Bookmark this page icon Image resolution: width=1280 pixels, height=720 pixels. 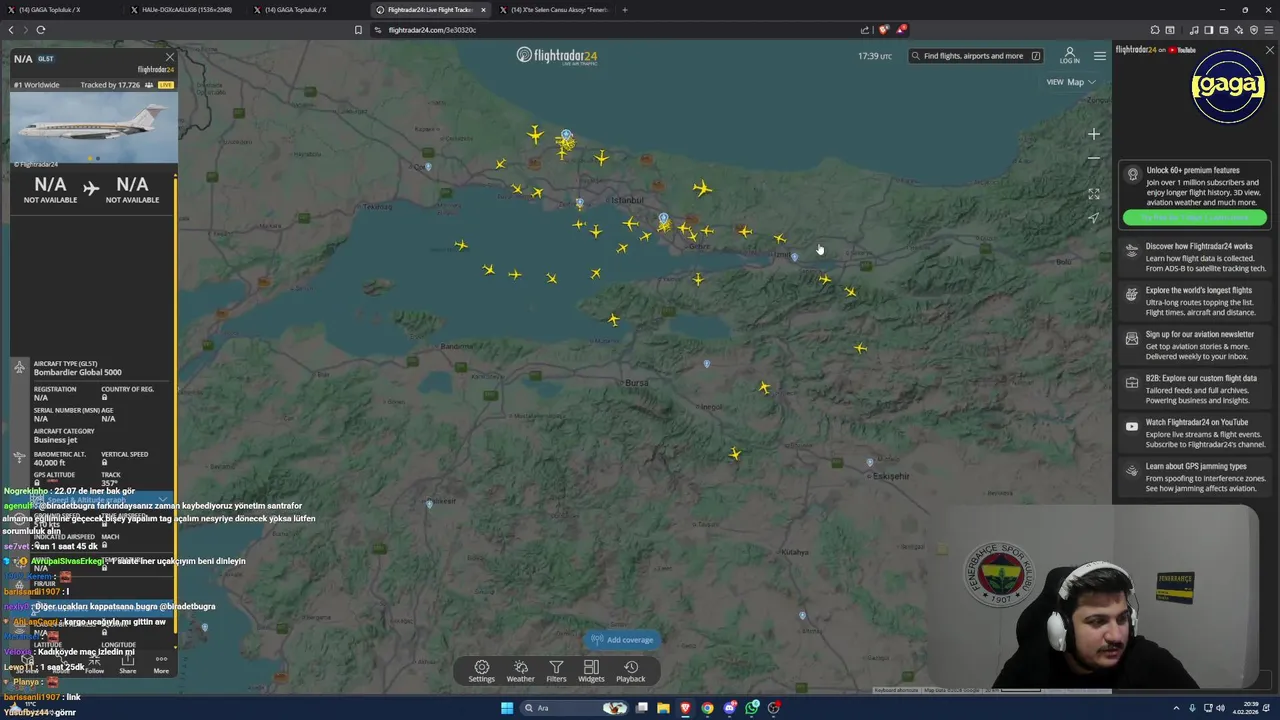[x=358, y=30]
